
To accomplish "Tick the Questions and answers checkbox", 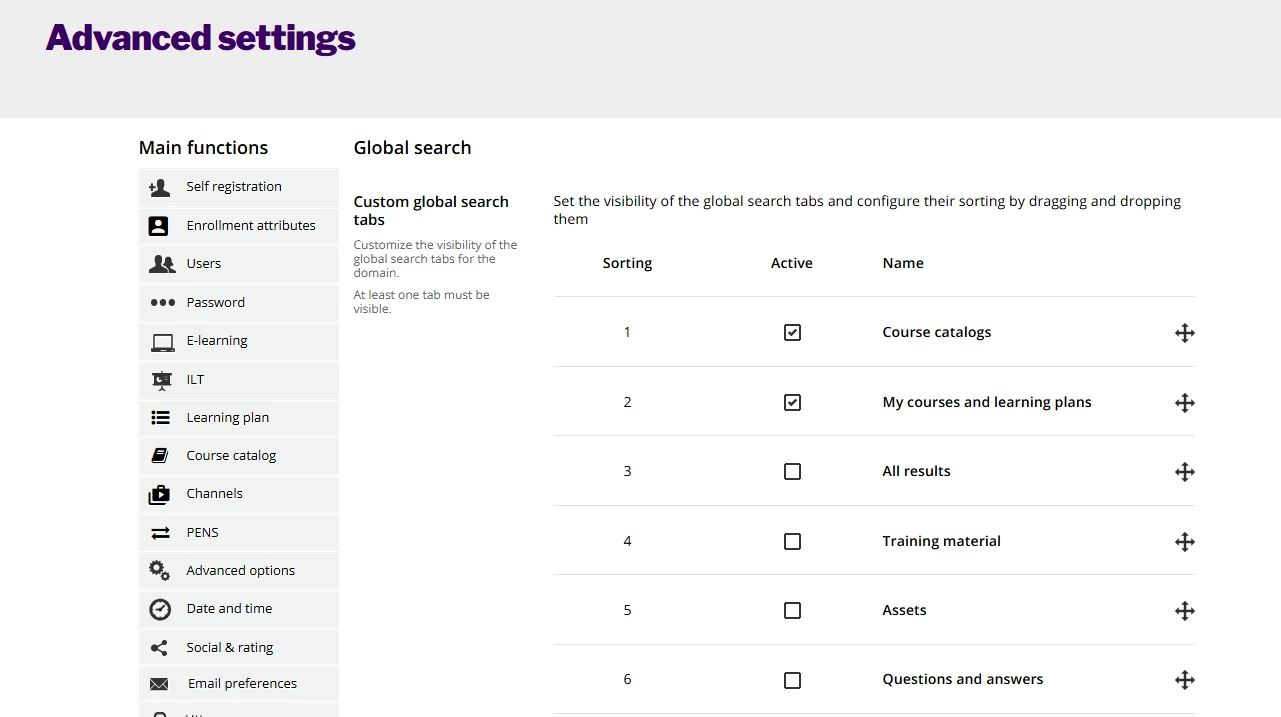I will (x=792, y=680).
